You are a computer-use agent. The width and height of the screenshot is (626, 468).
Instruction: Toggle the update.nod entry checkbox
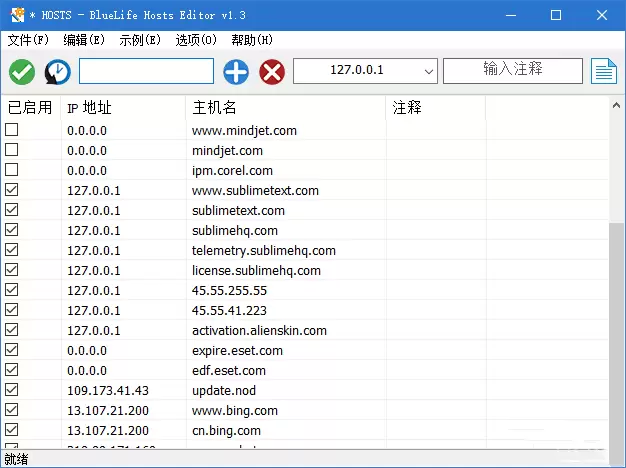point(12,390)
